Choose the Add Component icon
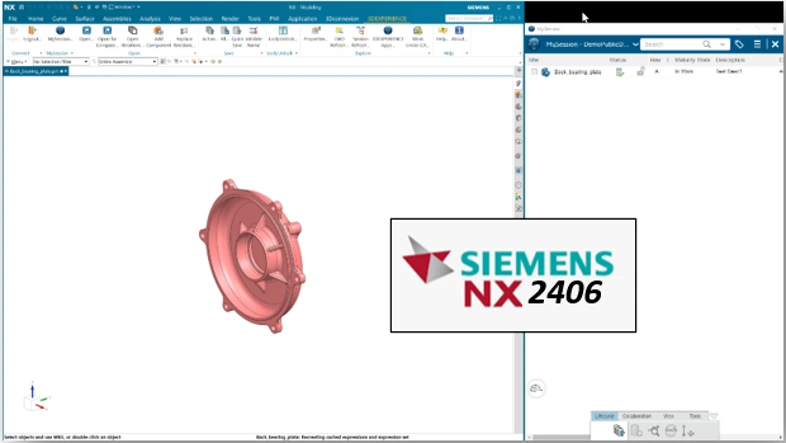Image resolution: width=786 pixels, height=443 pixels. [158, 31]
